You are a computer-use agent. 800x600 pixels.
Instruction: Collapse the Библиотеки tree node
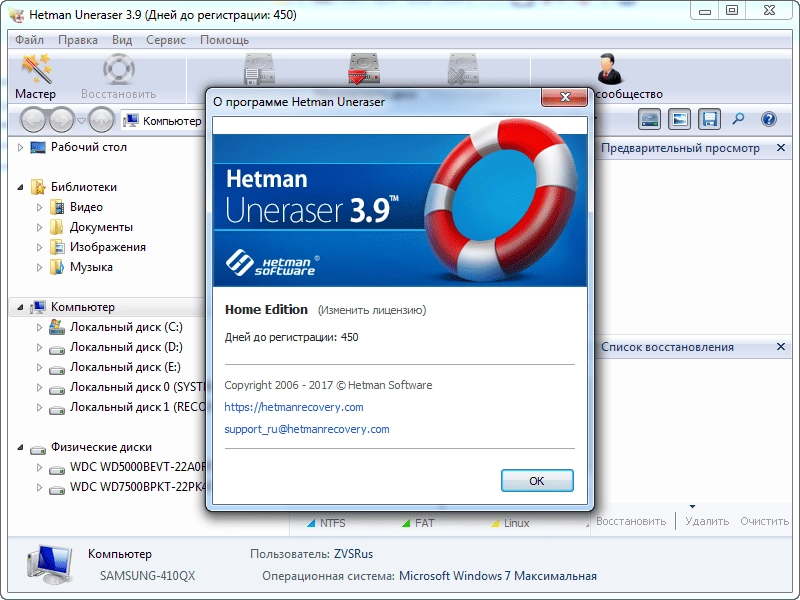20,187
